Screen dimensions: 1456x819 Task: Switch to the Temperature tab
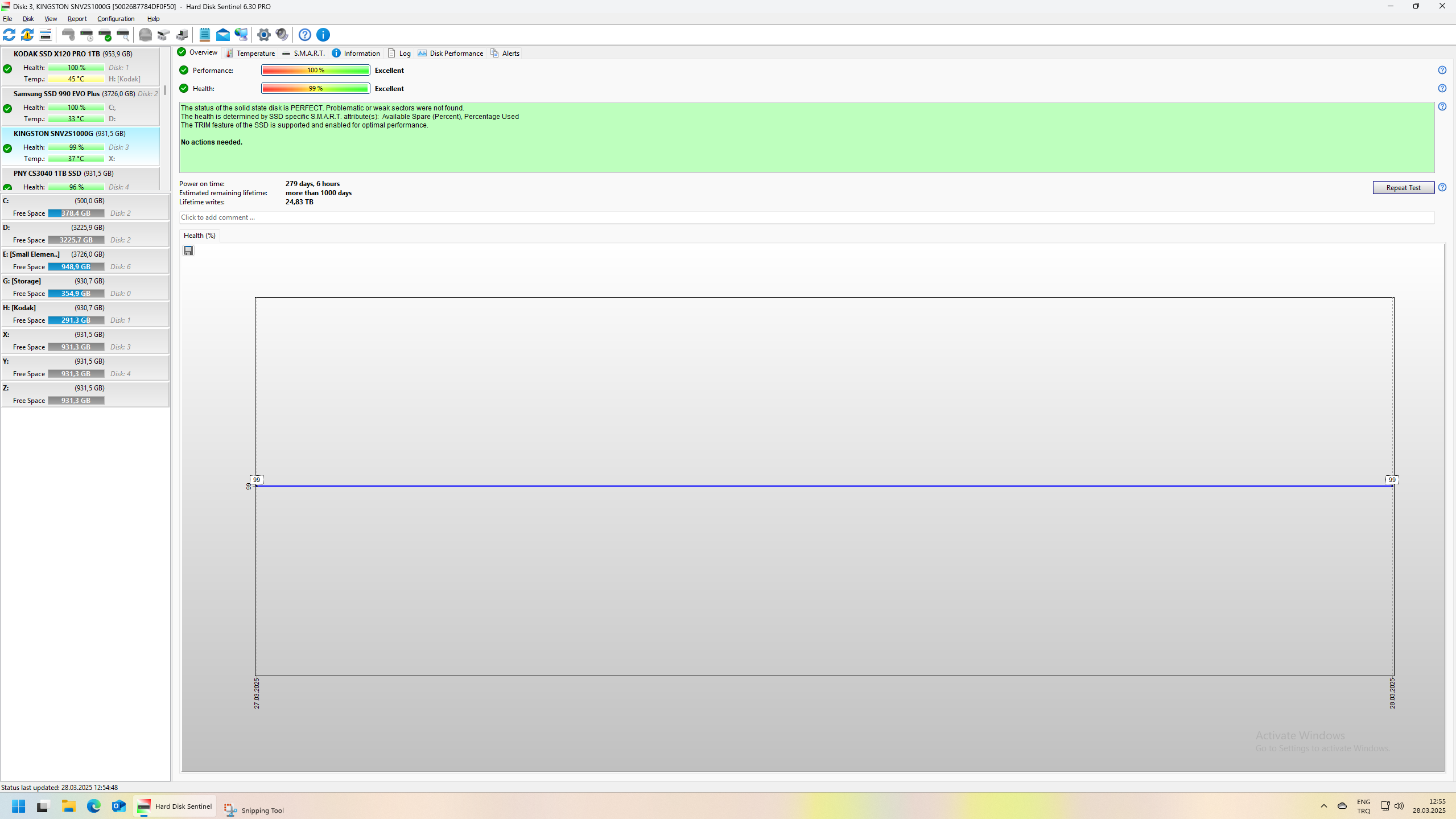250,53
